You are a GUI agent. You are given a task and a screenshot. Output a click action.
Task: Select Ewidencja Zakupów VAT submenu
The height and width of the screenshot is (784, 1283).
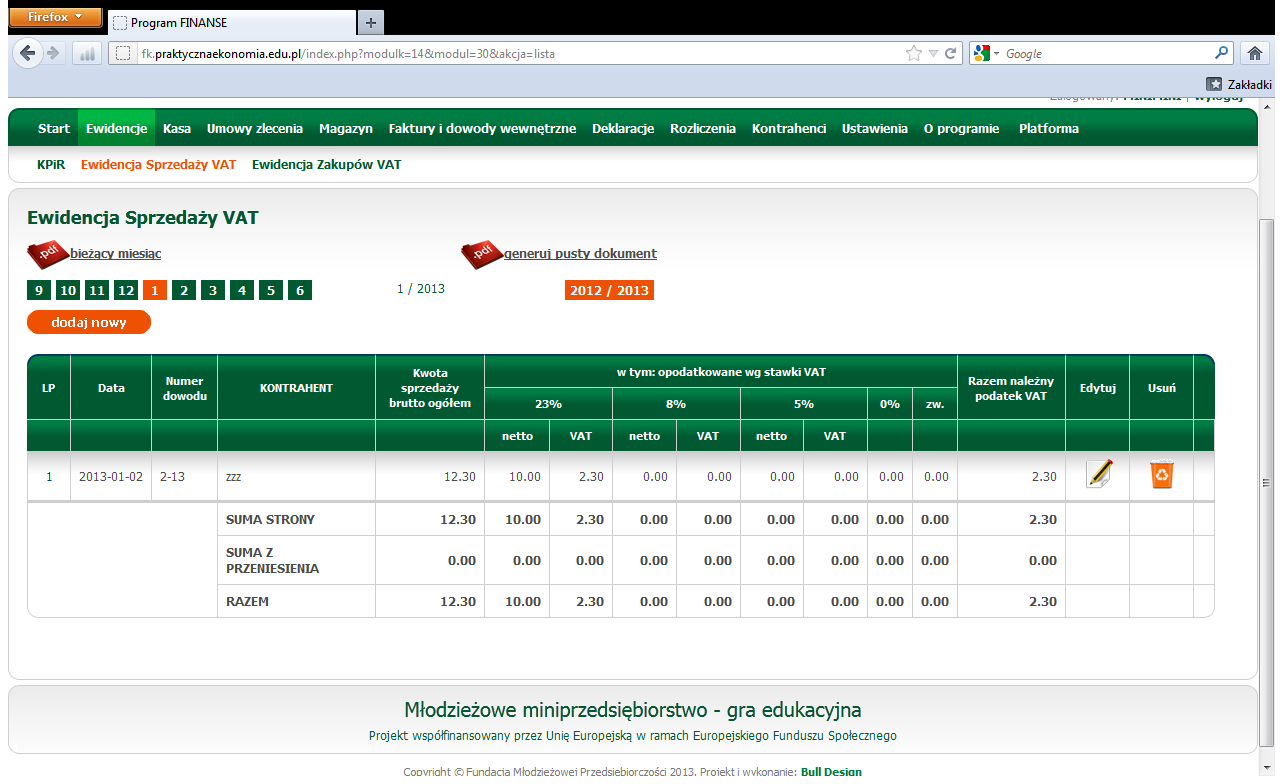click(x=326, y=164)
